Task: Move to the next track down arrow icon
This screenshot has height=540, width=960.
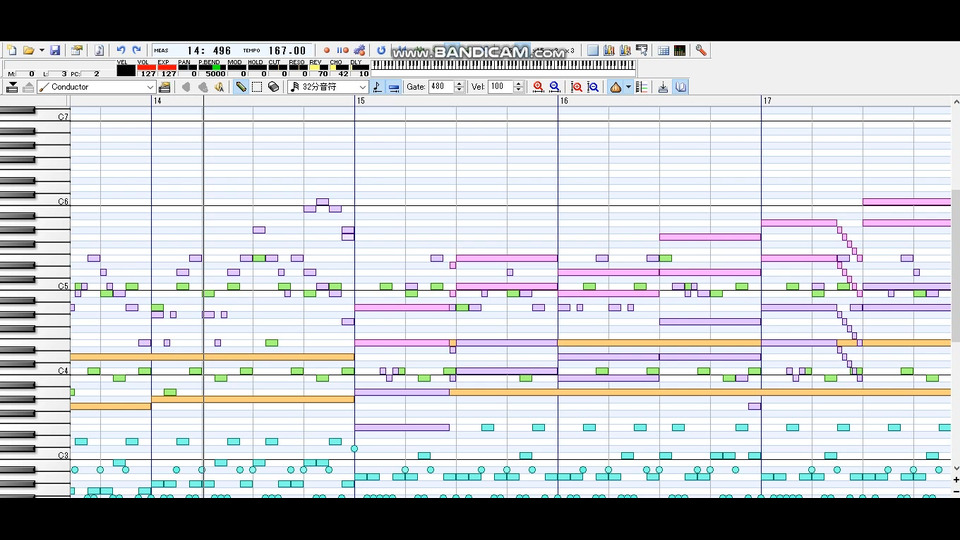Action: (x=12, y=87)
